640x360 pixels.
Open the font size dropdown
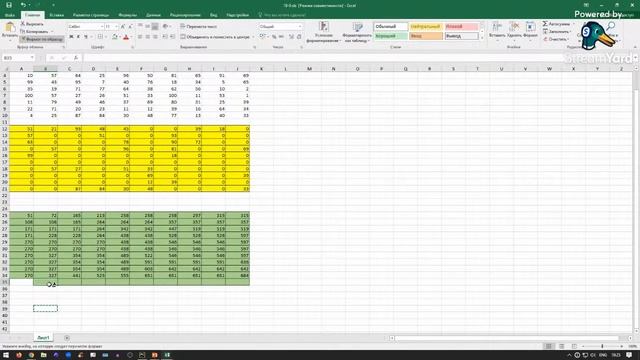[x=117, y=27]
